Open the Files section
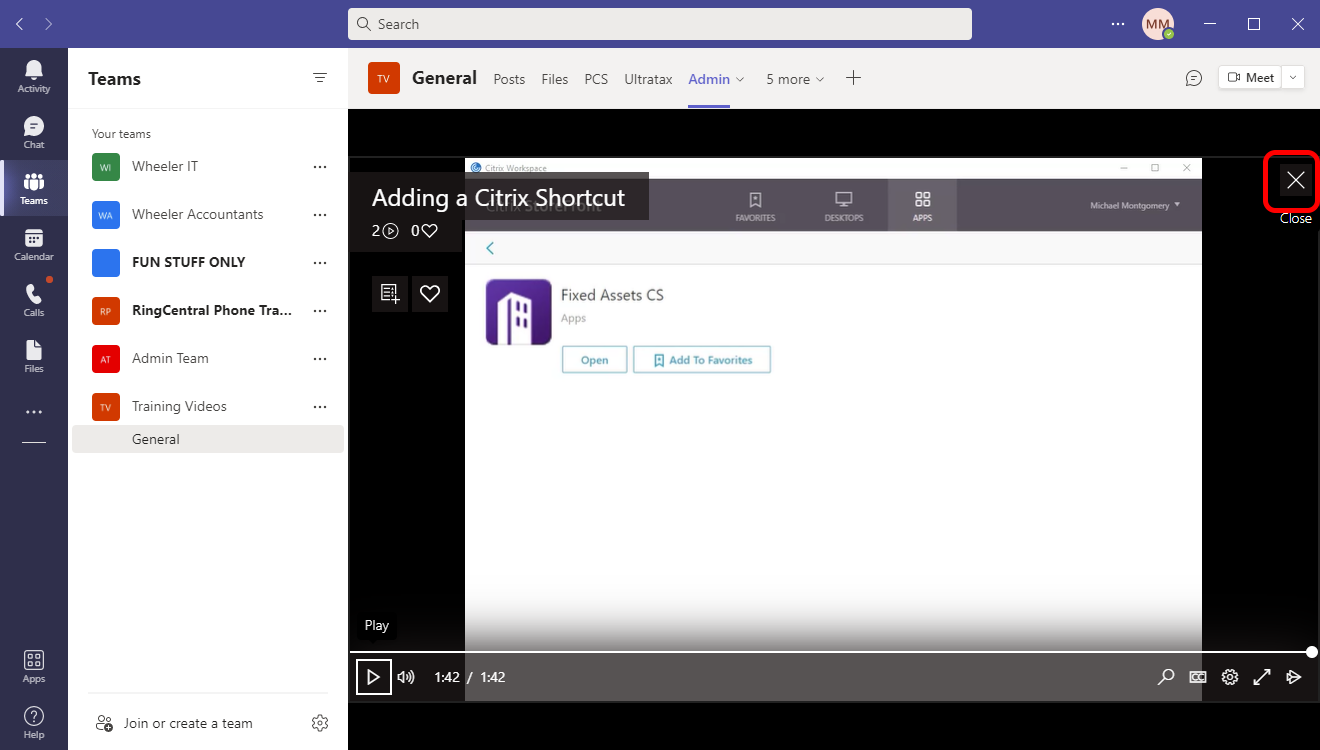Screen dimensions: 1320x750 point(34,356)
